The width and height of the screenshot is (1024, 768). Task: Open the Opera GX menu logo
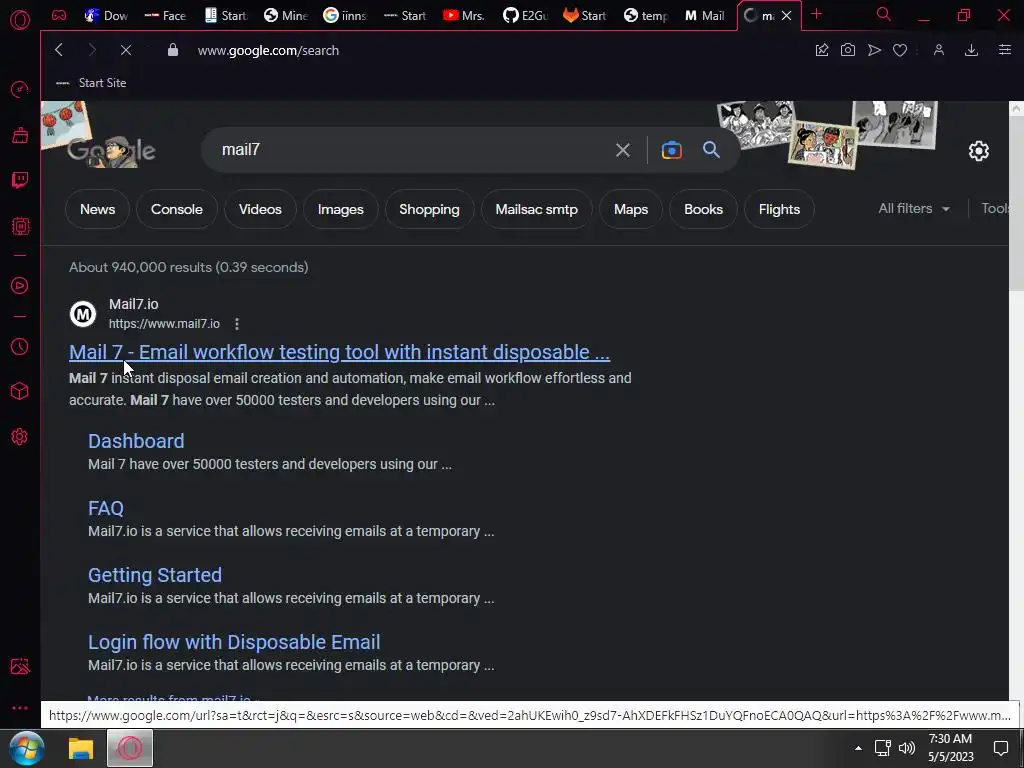click(20, 20)
